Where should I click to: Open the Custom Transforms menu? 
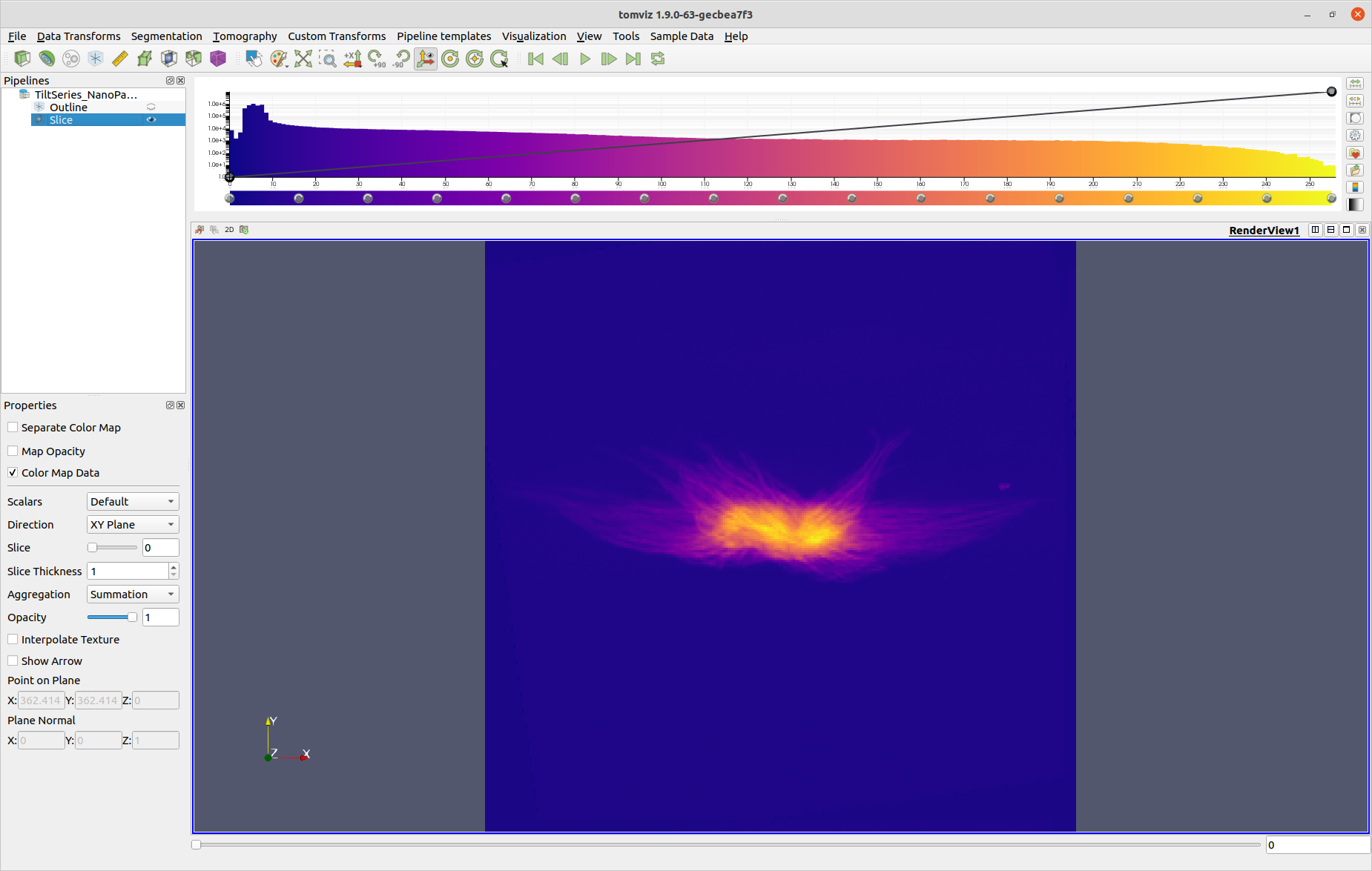(x=337, y=36)
